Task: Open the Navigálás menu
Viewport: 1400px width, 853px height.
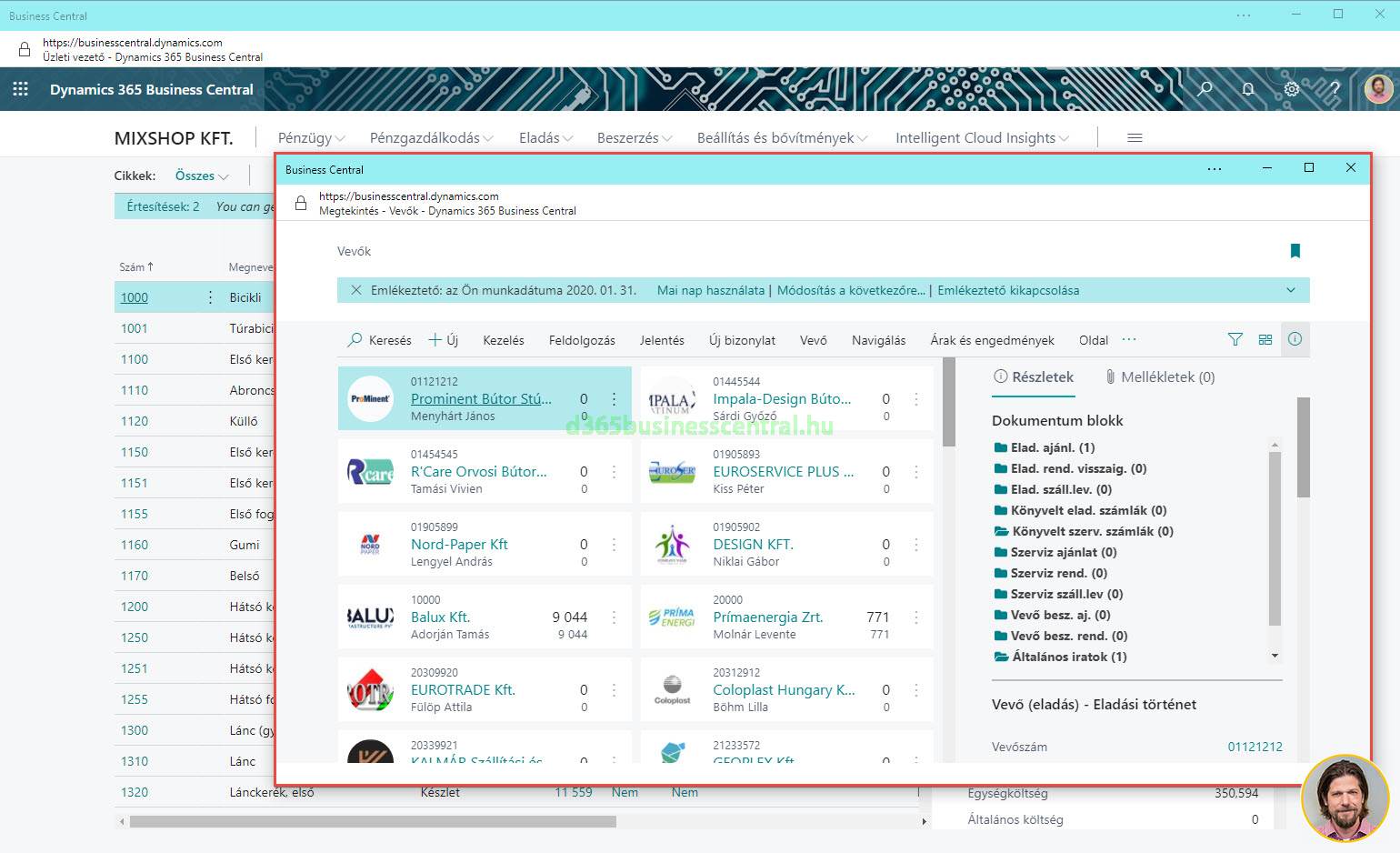Action: pos(878,340)
